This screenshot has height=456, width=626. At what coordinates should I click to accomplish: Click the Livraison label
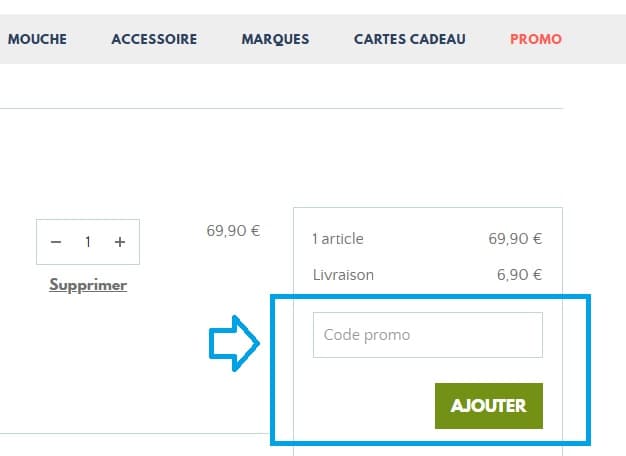[345, 274]
